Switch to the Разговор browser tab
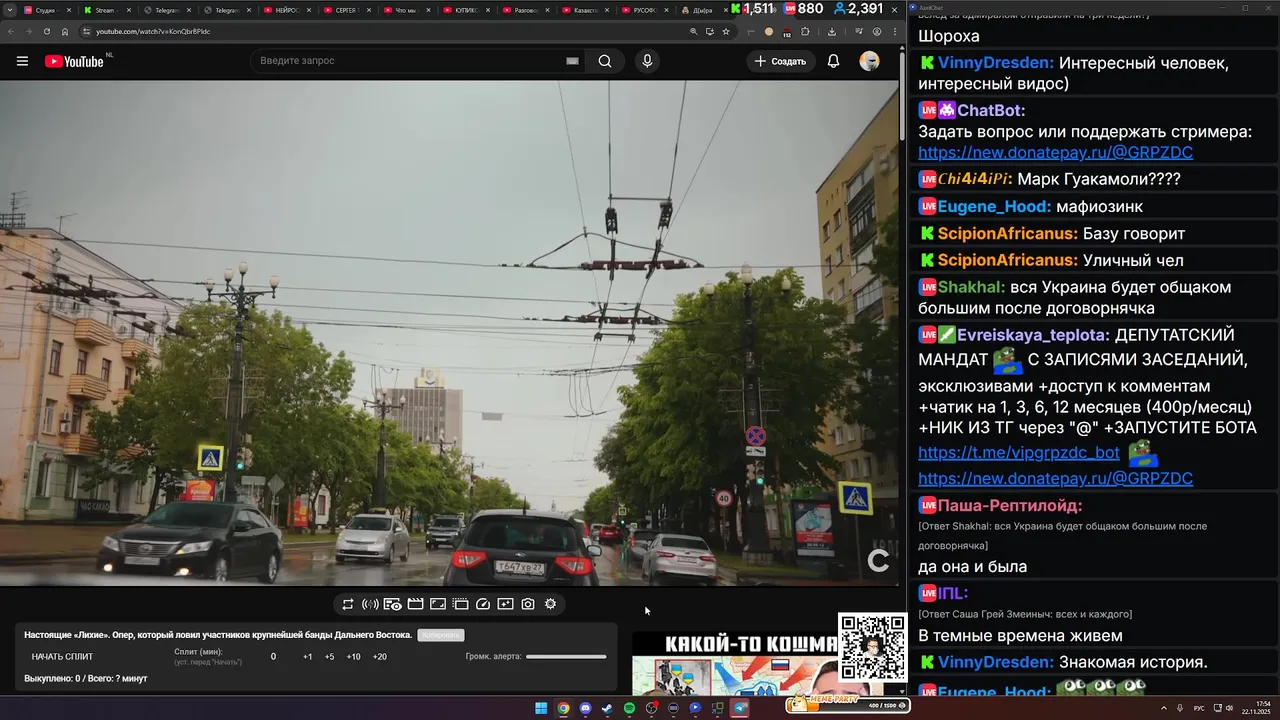The height and width of the screenshot is (720, 1280). pos(525,10)
